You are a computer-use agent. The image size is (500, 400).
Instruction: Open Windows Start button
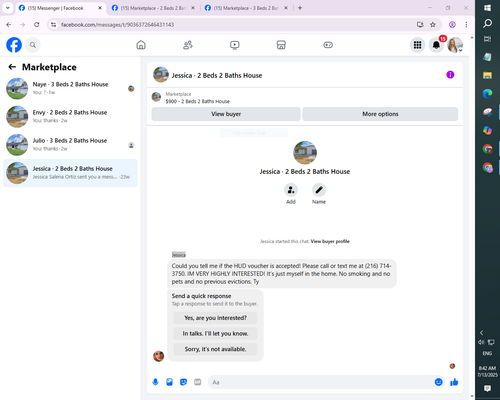(487, 8)
